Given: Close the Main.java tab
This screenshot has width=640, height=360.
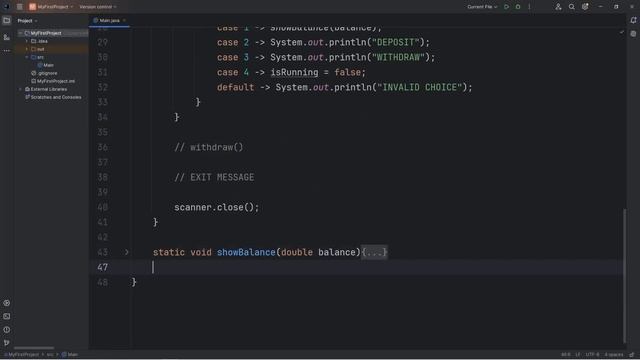Looking at the screenshot, I should tap(124, 20).
